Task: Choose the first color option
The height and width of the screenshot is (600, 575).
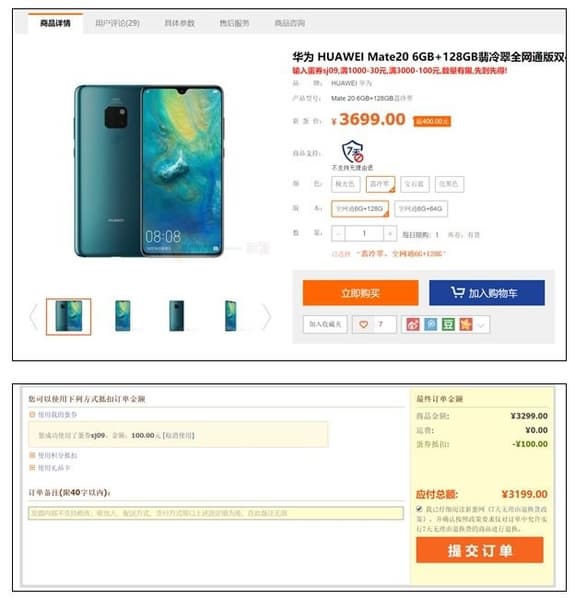Action: click(345, 184)
